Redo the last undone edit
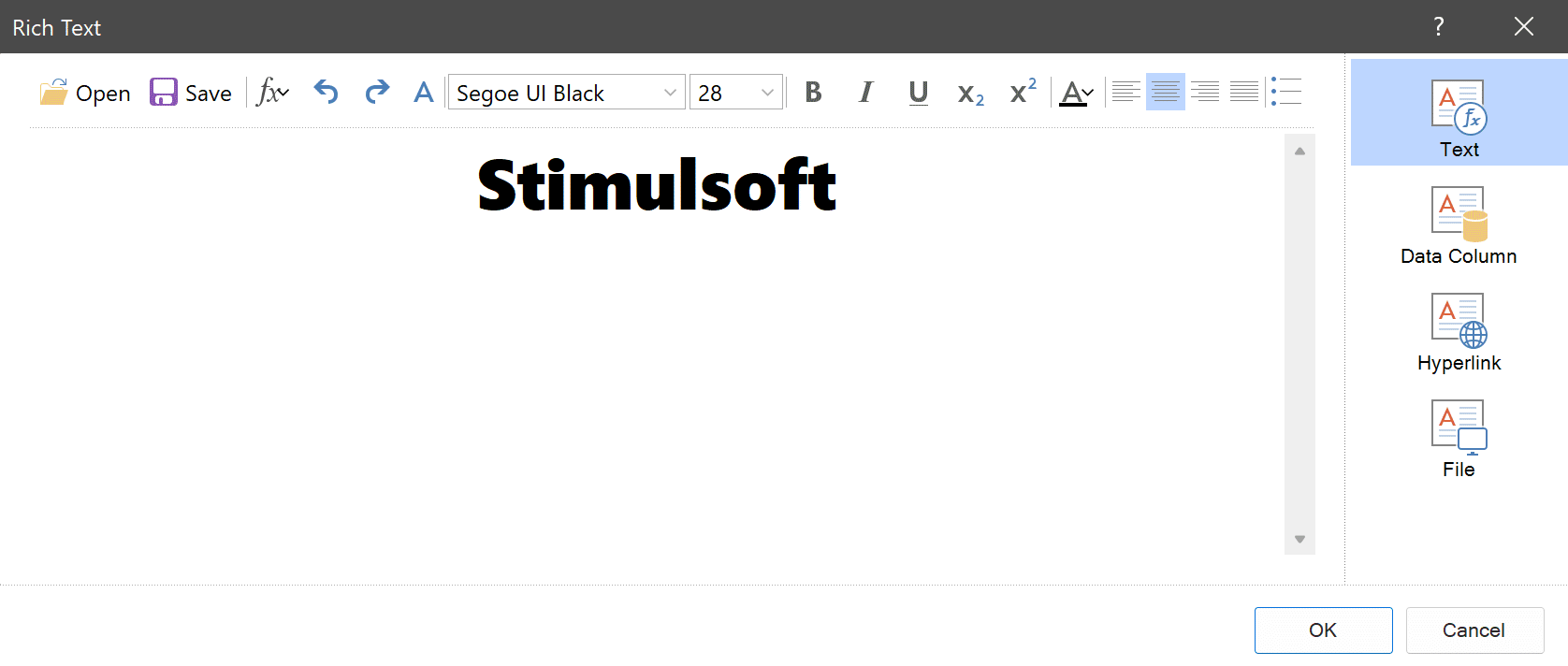The width and height of the screenshot is (1568, 666). (377, 93)
